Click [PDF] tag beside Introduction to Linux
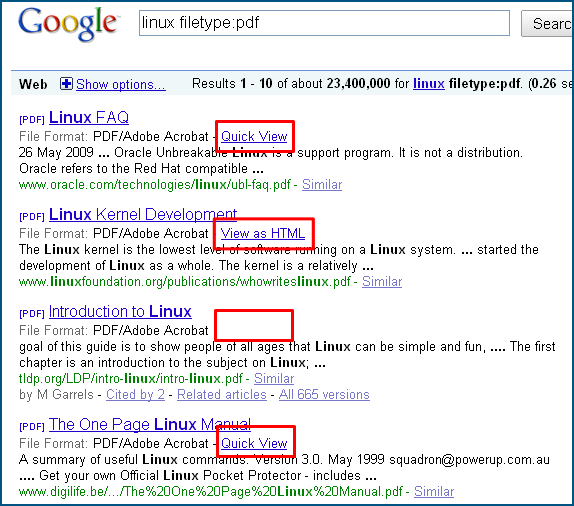The height and width of the screenshot is (506, 574). [x=32, y=314]
